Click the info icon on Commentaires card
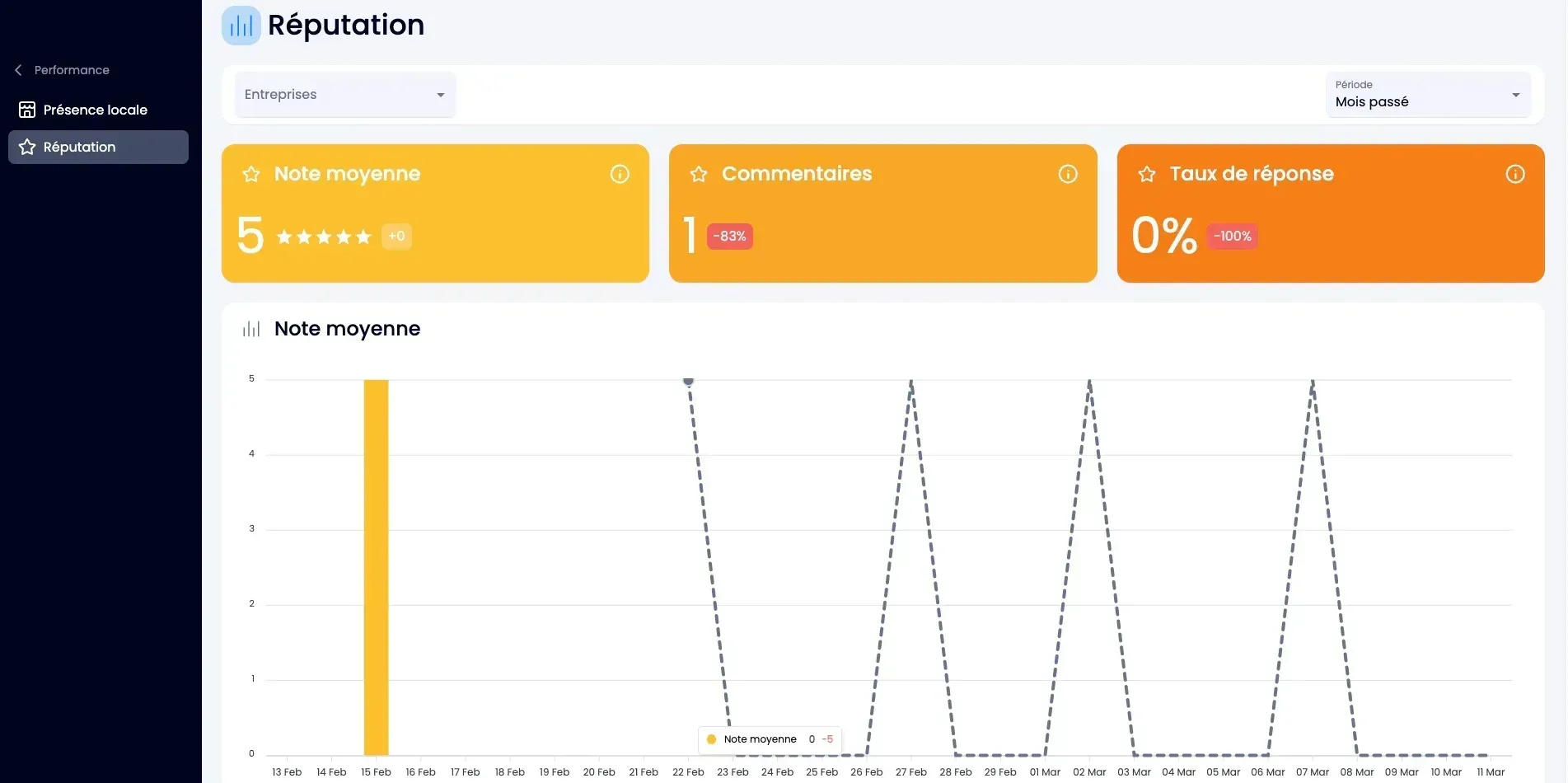Viewport: 1568px width, 783px height. pos(1068,174)
